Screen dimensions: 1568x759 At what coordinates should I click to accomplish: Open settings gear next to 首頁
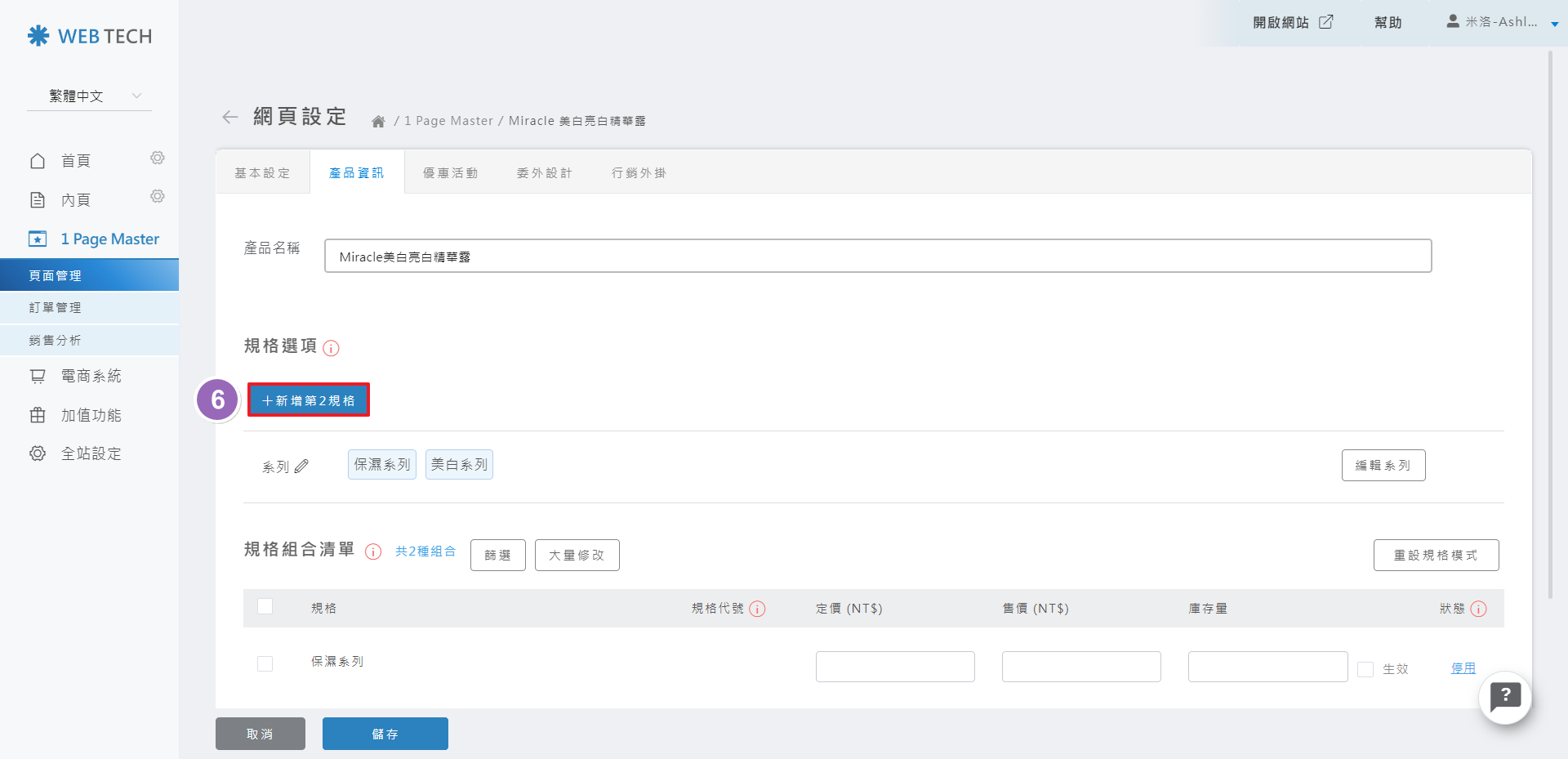pyautogui.click(x=158, y=158)
